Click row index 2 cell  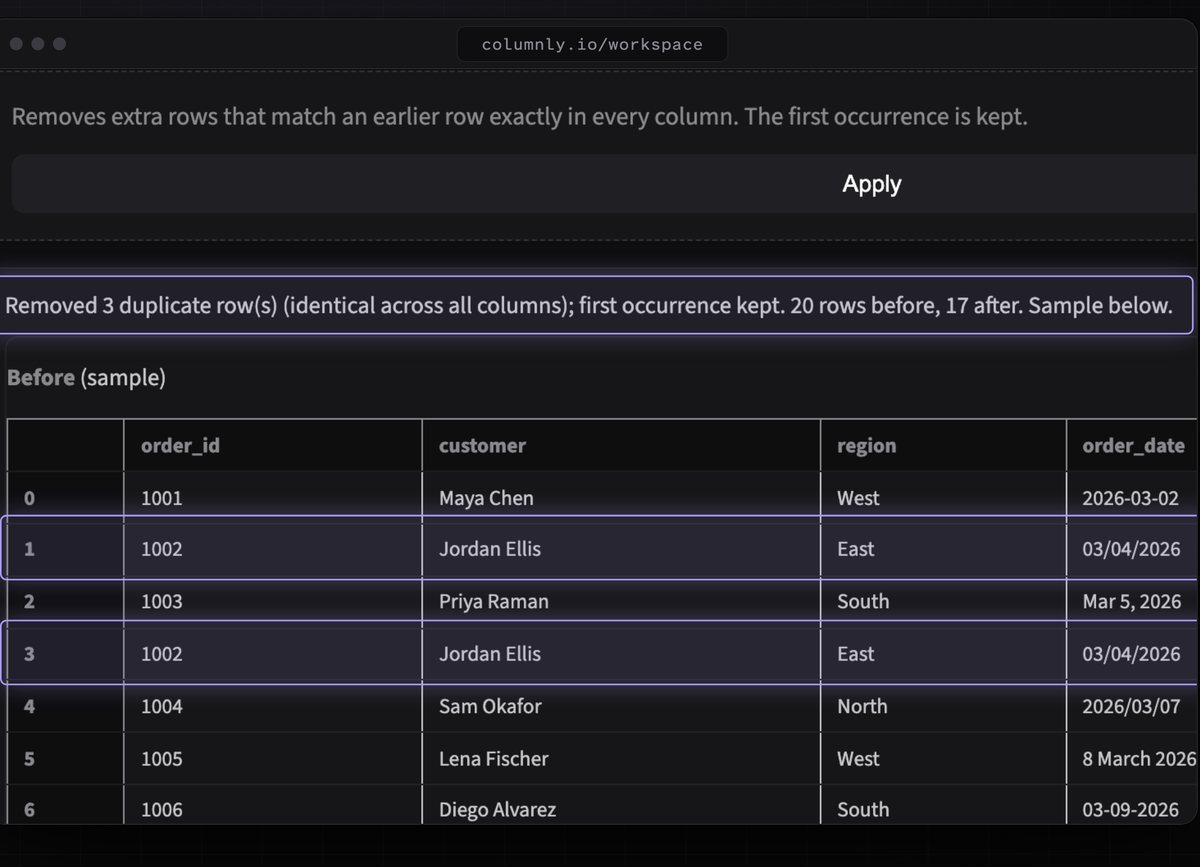[65, 602]
